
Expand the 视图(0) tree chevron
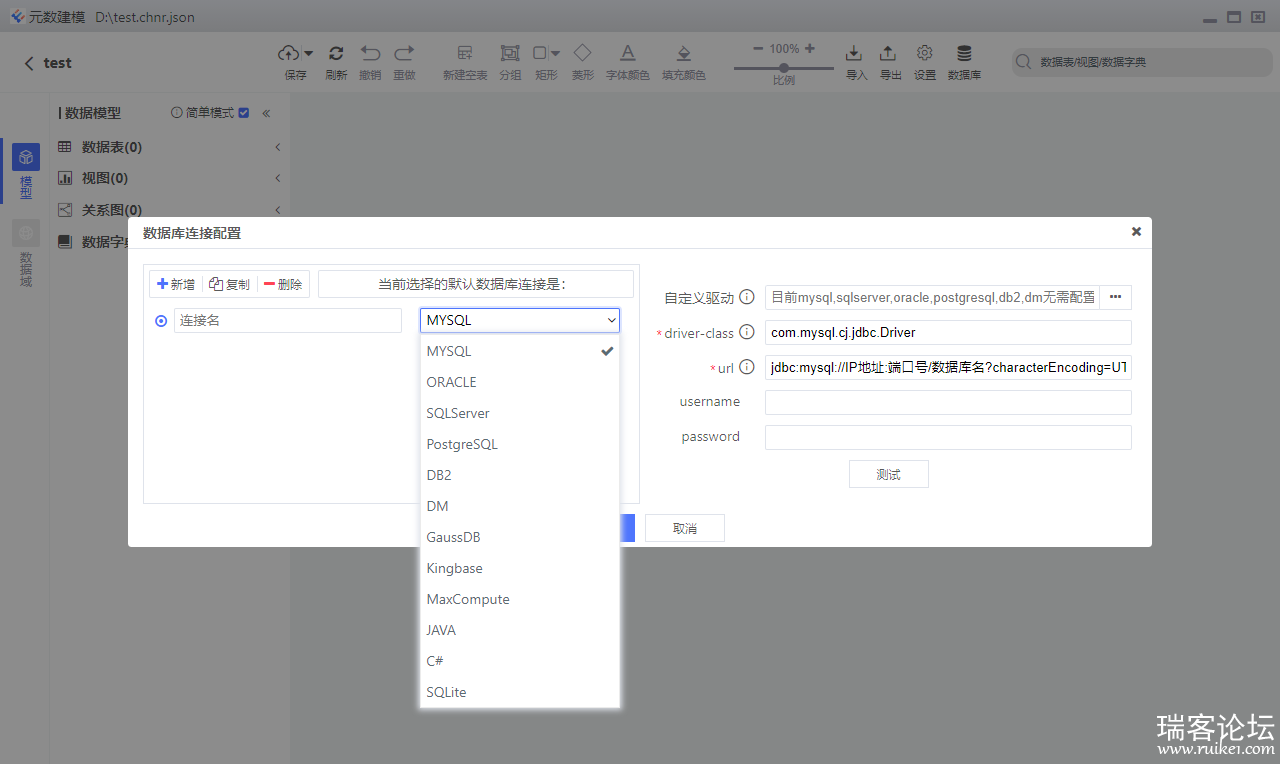277,178
